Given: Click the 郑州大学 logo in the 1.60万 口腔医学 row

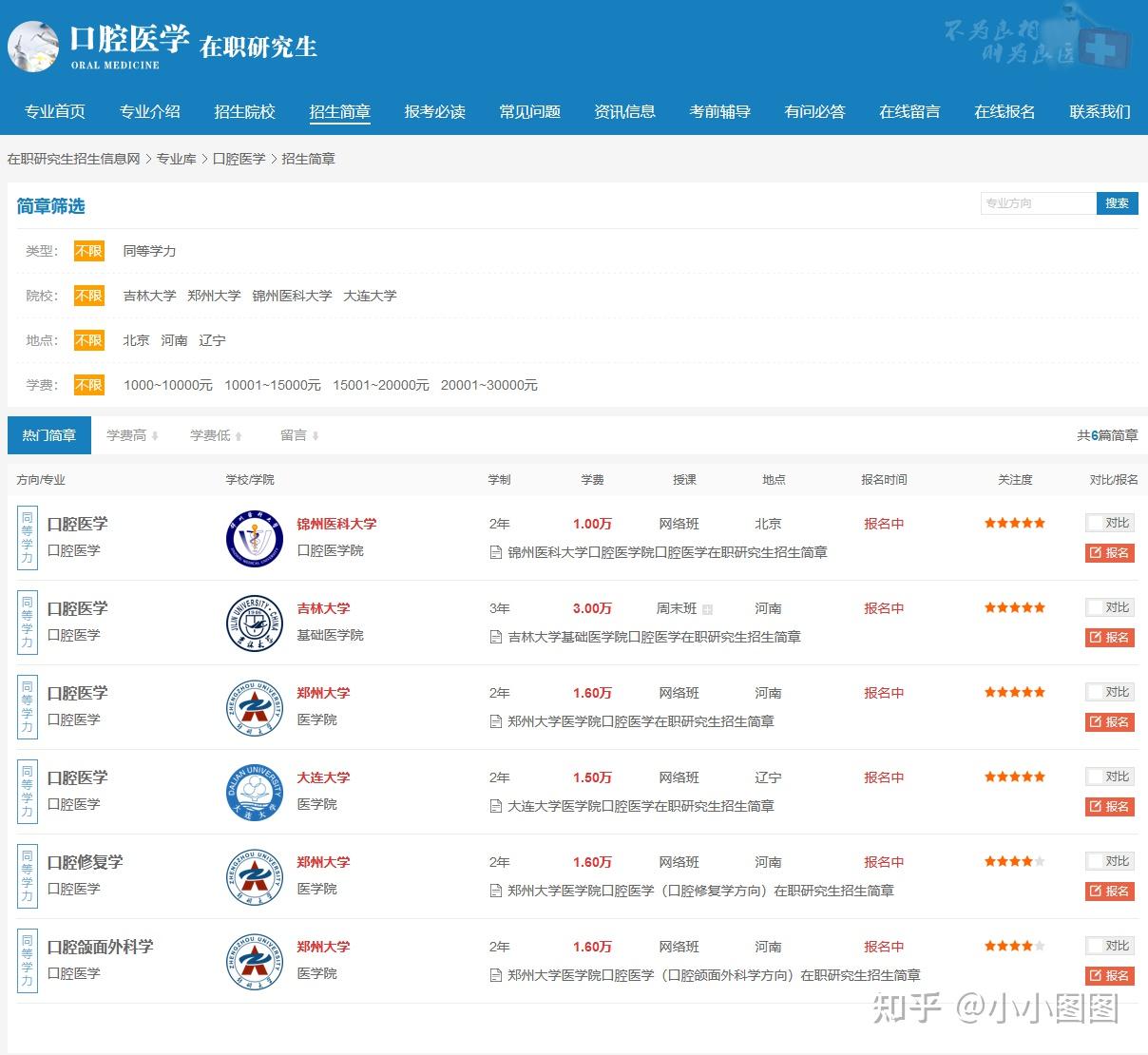Looking at the screenshot, I should click(x=255, y=708).
